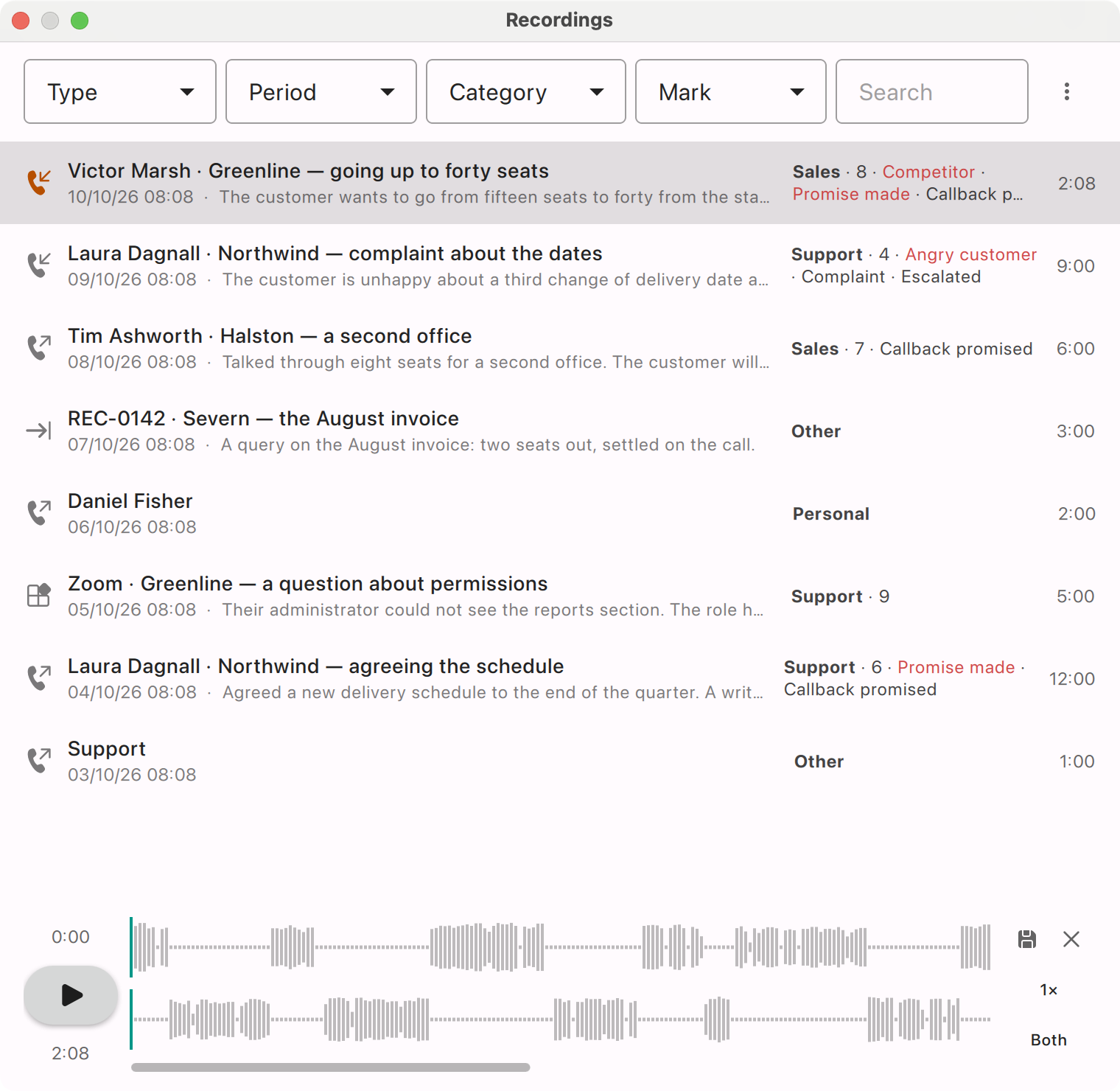Click the 5:00 duration
The width and height of the screenshot is (1120, 1091).
(1075, 596)
